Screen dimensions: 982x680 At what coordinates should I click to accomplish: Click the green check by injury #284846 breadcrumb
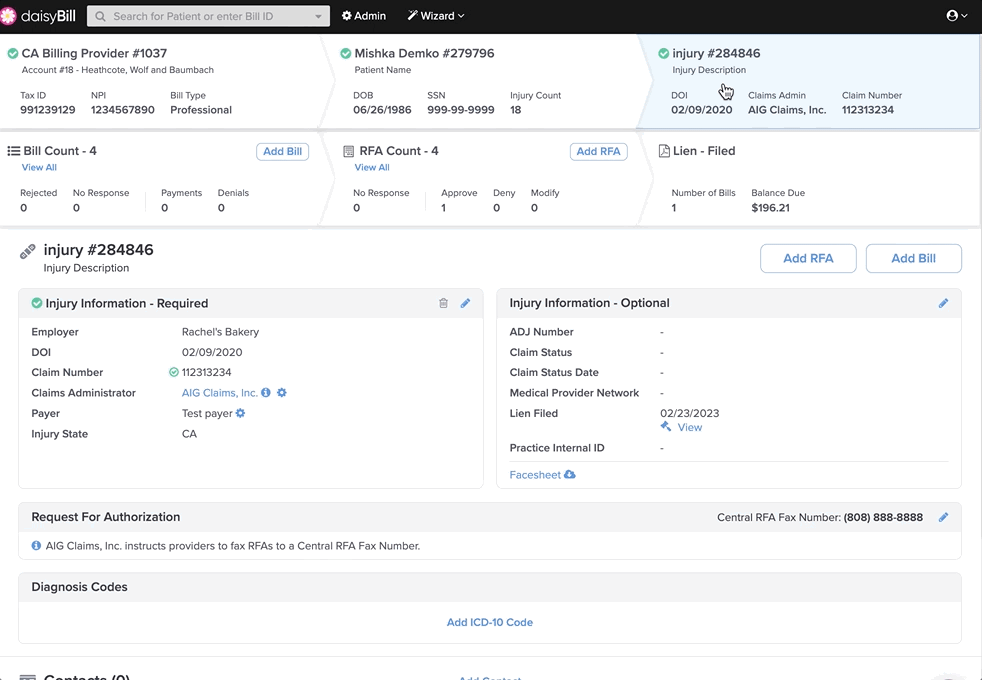(x=664, y=54)
